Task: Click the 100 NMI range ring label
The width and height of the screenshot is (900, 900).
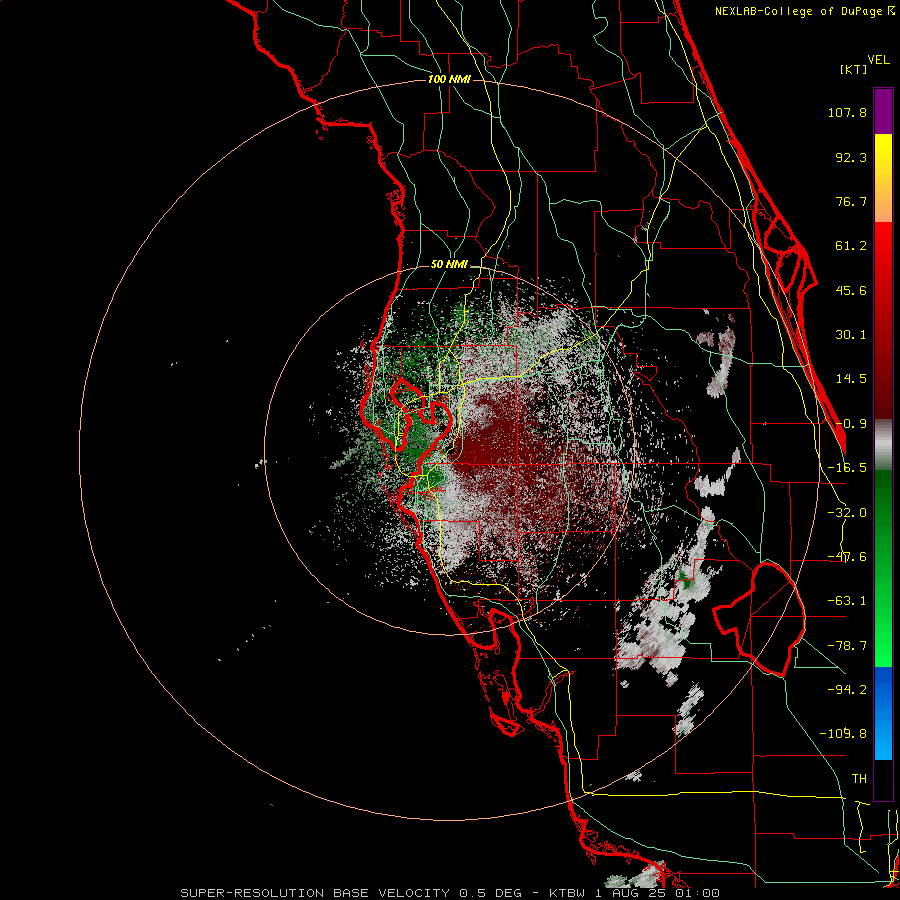Action: point(449,79)
